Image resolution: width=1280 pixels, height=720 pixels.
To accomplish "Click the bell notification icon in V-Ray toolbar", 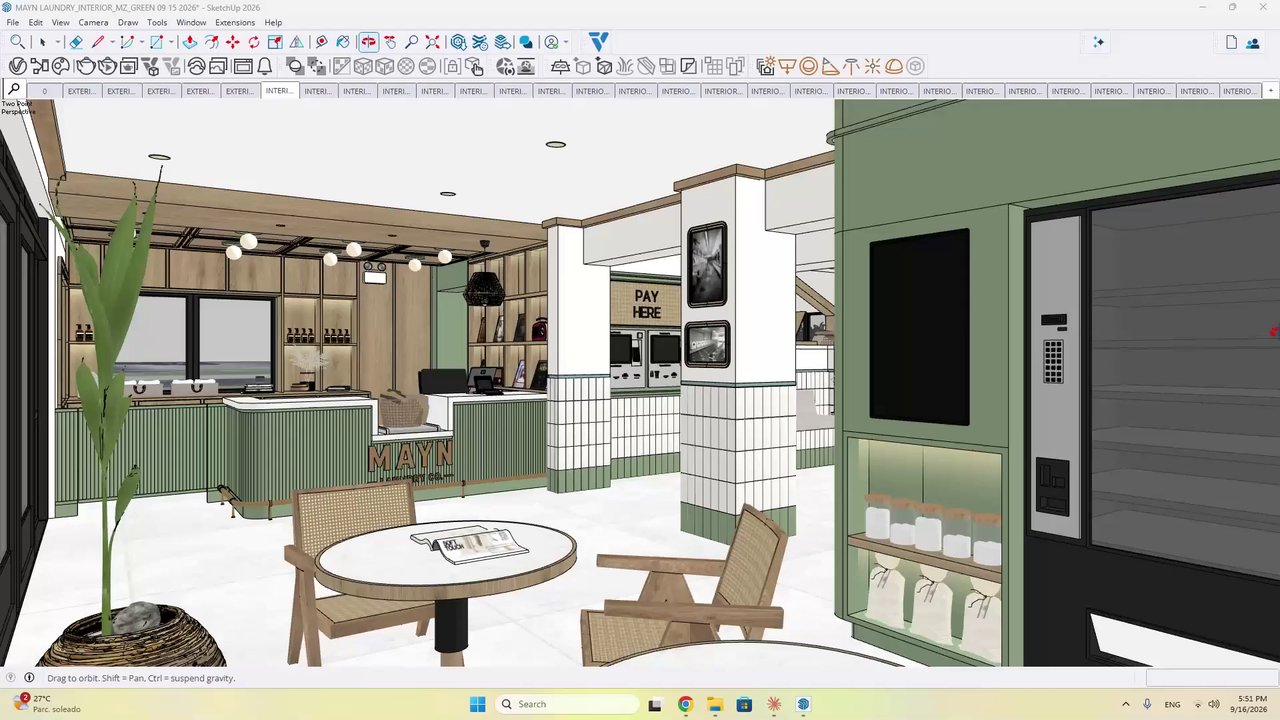I will (x=265, y=66).
